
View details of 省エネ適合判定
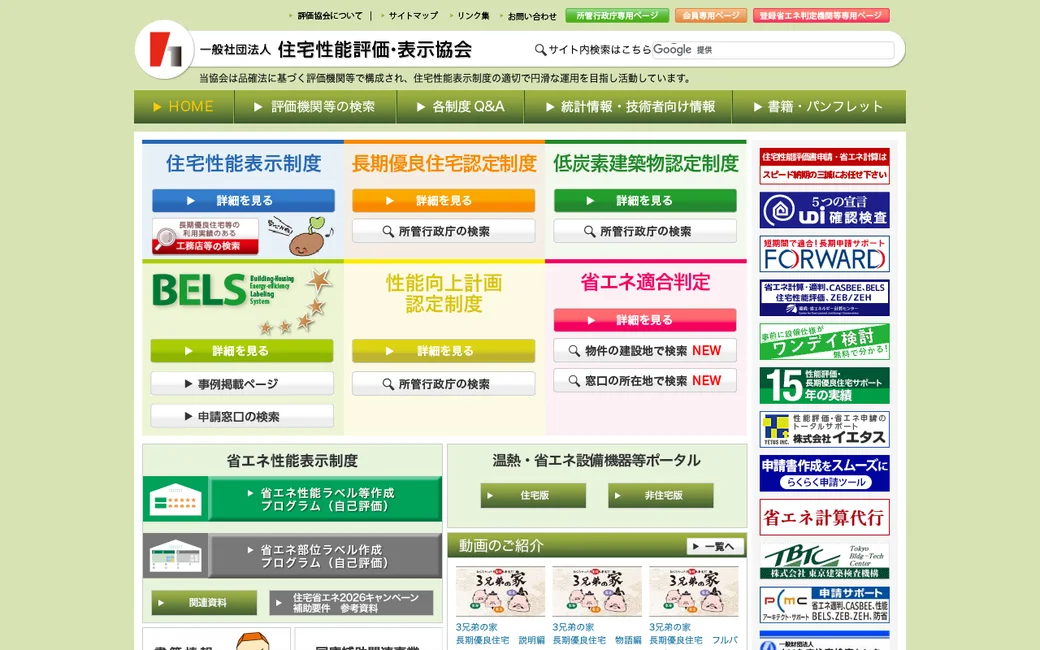click(645, 320)
